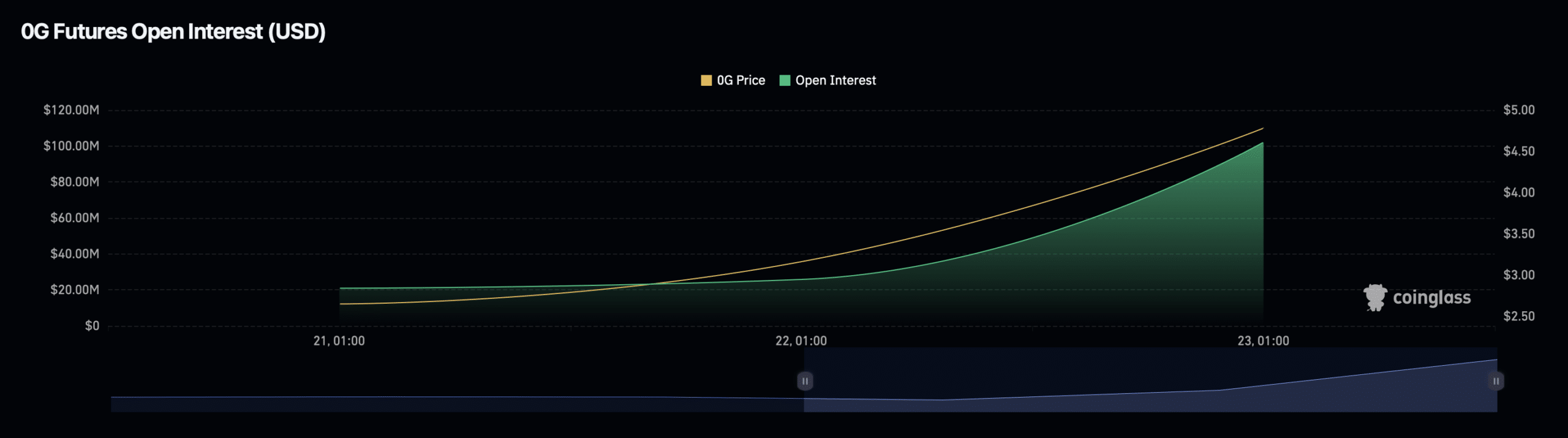This screenshot has height=438, width=1568.
Task: Click the $120.00M left axis label
Action: point(71,110)
